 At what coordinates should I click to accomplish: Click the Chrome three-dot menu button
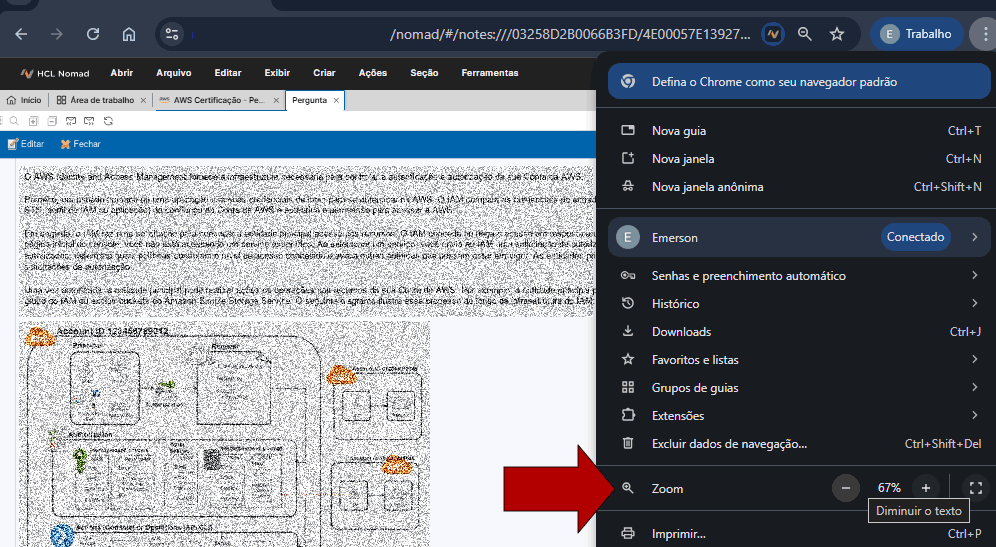(985, 34)
